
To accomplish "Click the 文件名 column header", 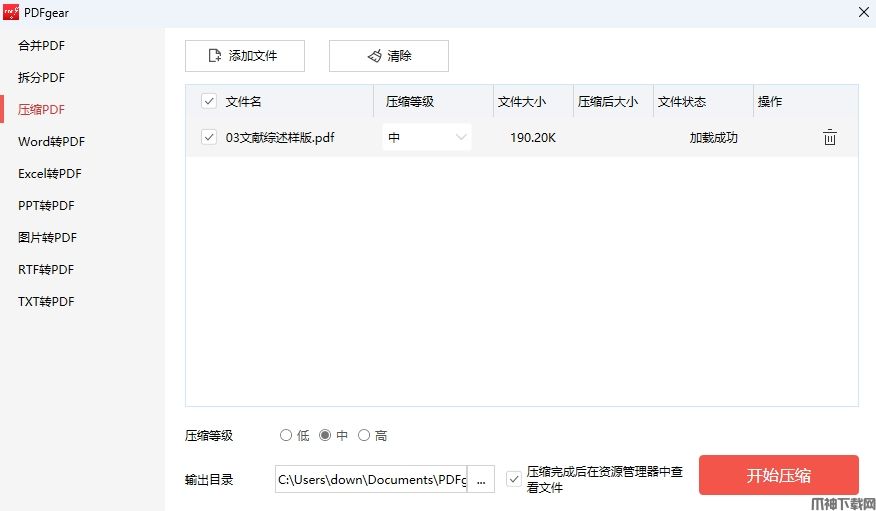I will pyautogui.click(x=243, y=102).
